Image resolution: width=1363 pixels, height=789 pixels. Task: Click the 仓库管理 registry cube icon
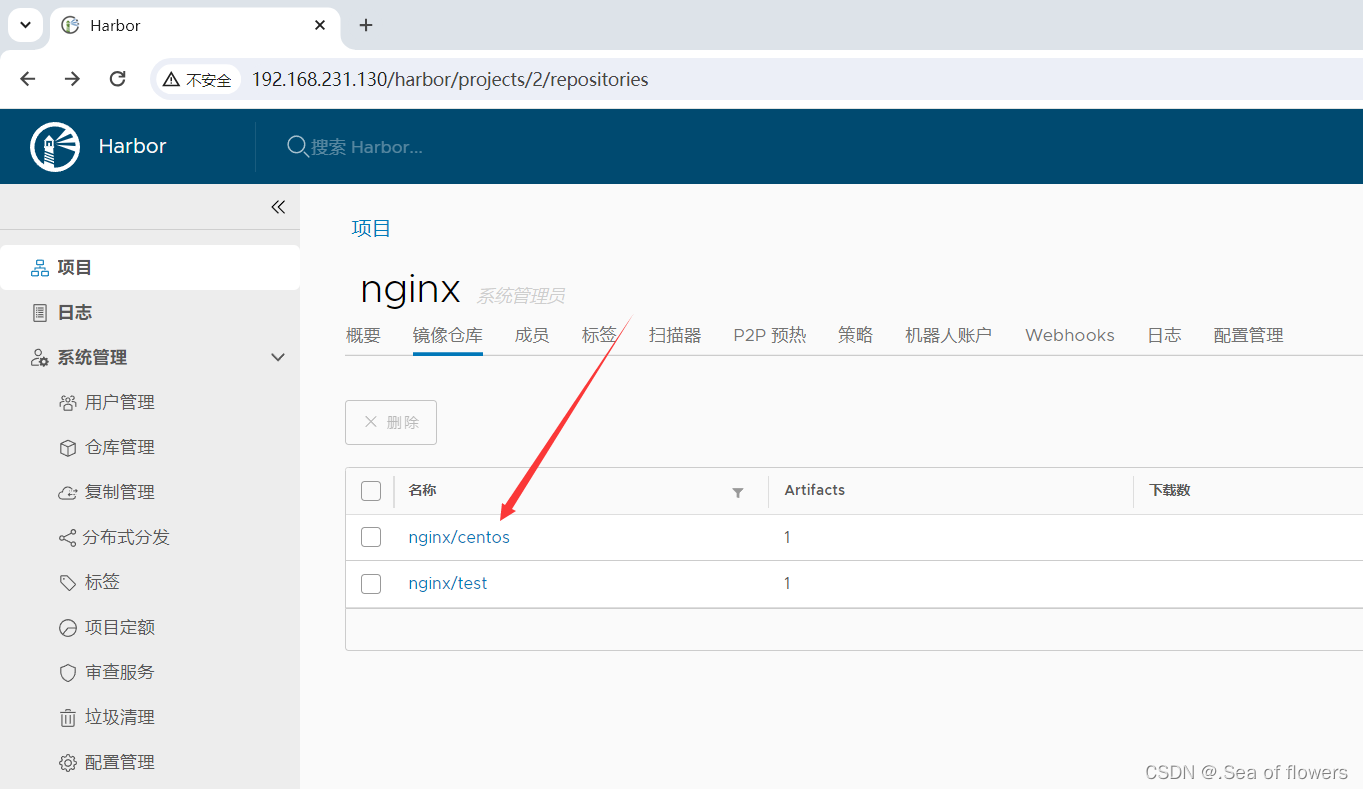[68, 448]
